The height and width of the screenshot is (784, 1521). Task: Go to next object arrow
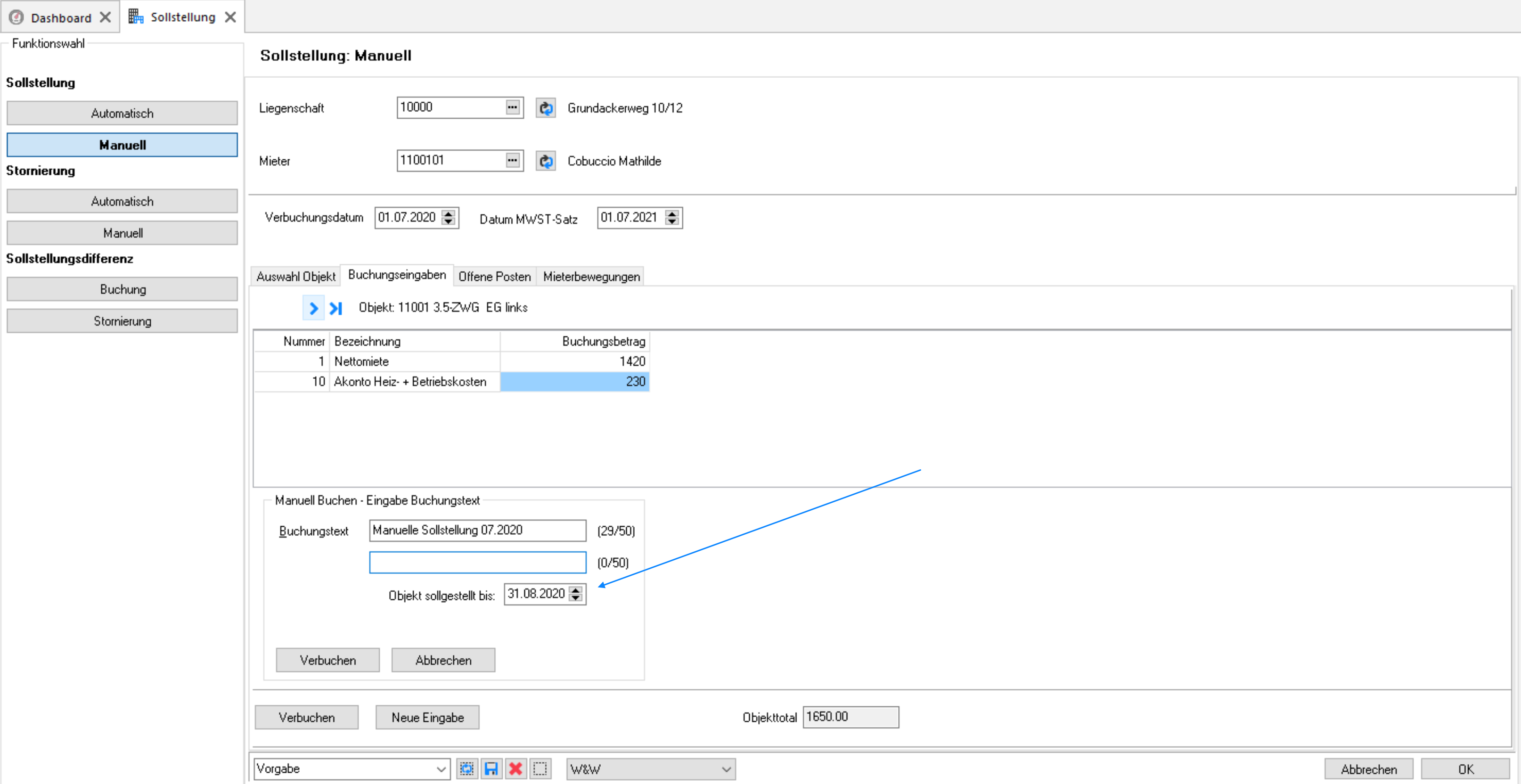313,308
